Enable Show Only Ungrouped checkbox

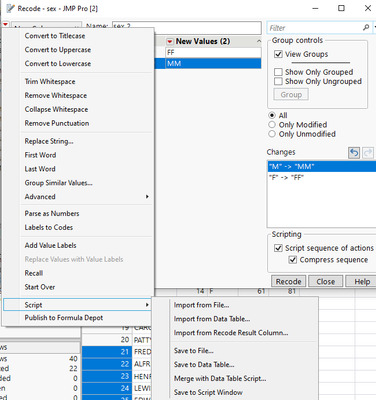278,81
